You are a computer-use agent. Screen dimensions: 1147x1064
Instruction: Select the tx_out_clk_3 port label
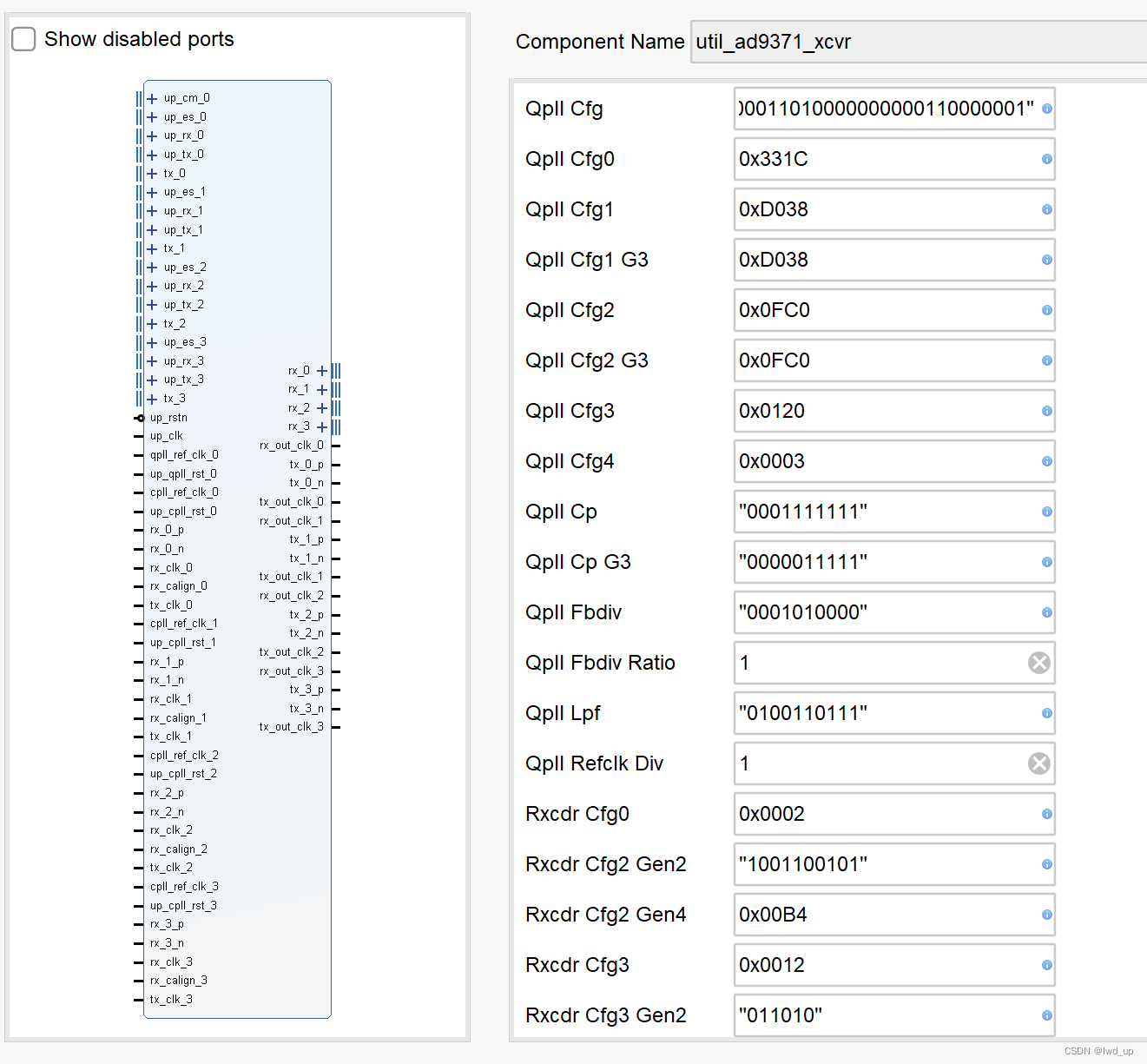point(292,727)
